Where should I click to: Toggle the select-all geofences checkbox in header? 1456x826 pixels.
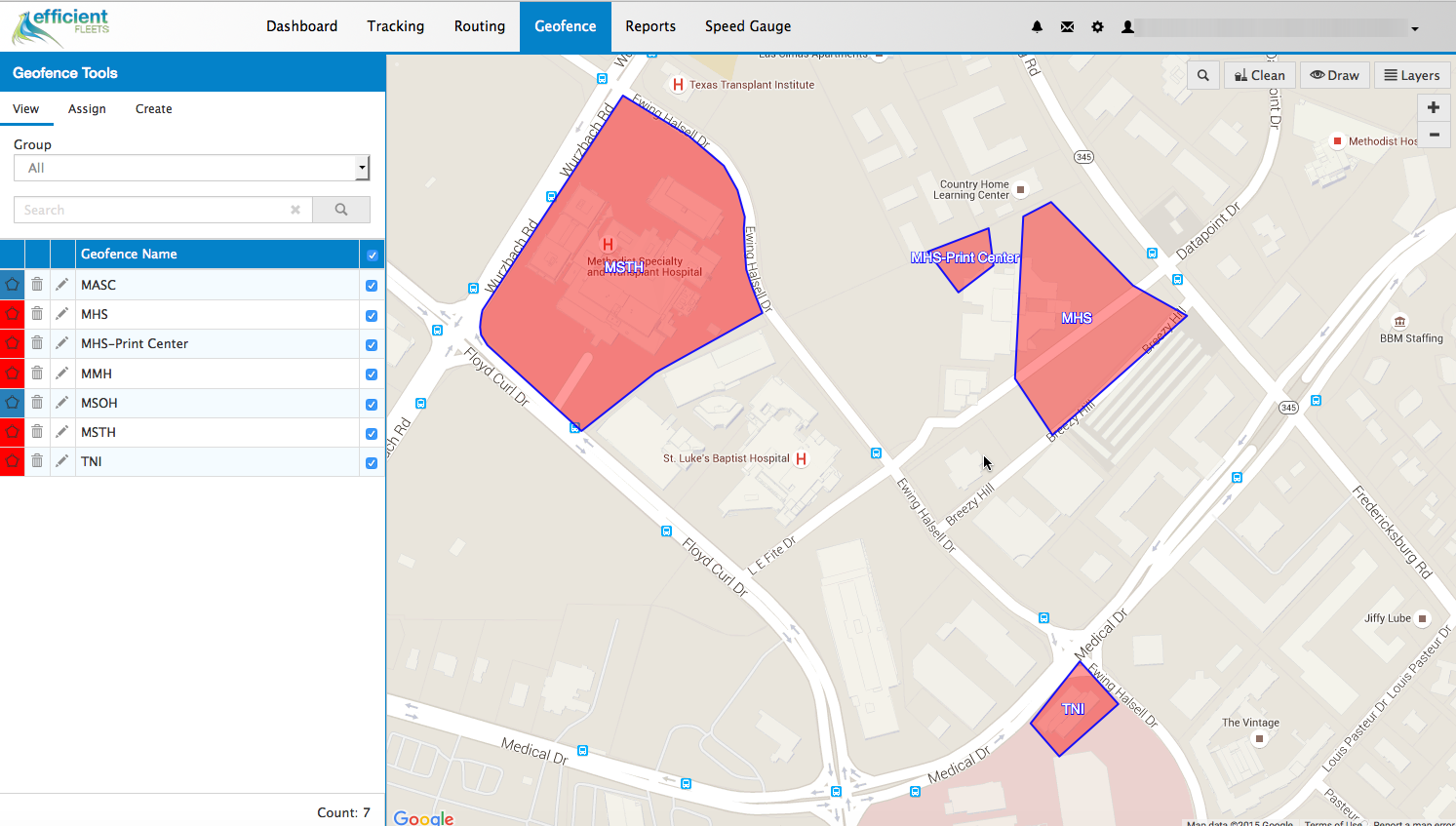click(373, 256)
